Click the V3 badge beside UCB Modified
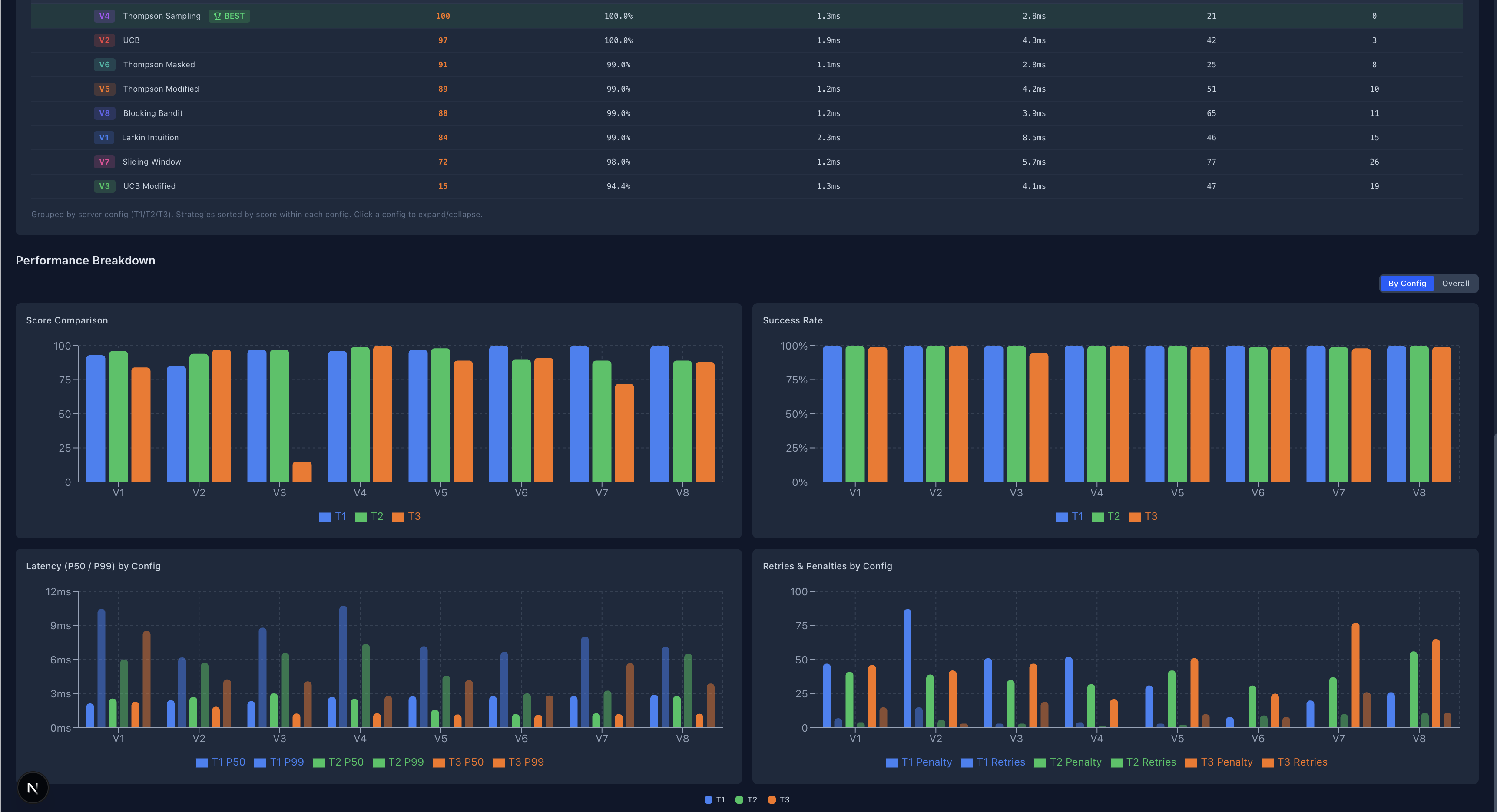Screen dimensions: 1497x812 pos(105,186)
